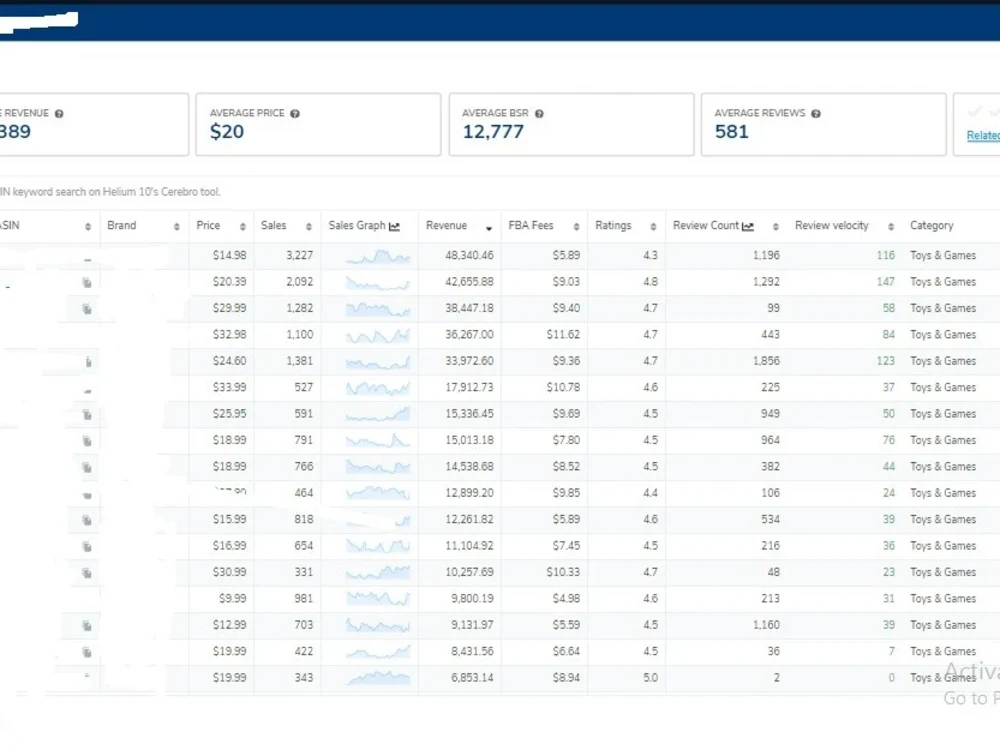The image size is (1000, 750).
Task: Sort table by FBA Fees column arrows
Action: coord(576,226)
